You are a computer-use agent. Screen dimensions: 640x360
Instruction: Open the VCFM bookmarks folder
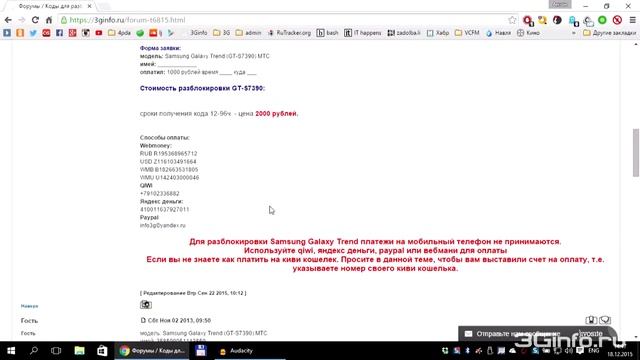(467, 33)
